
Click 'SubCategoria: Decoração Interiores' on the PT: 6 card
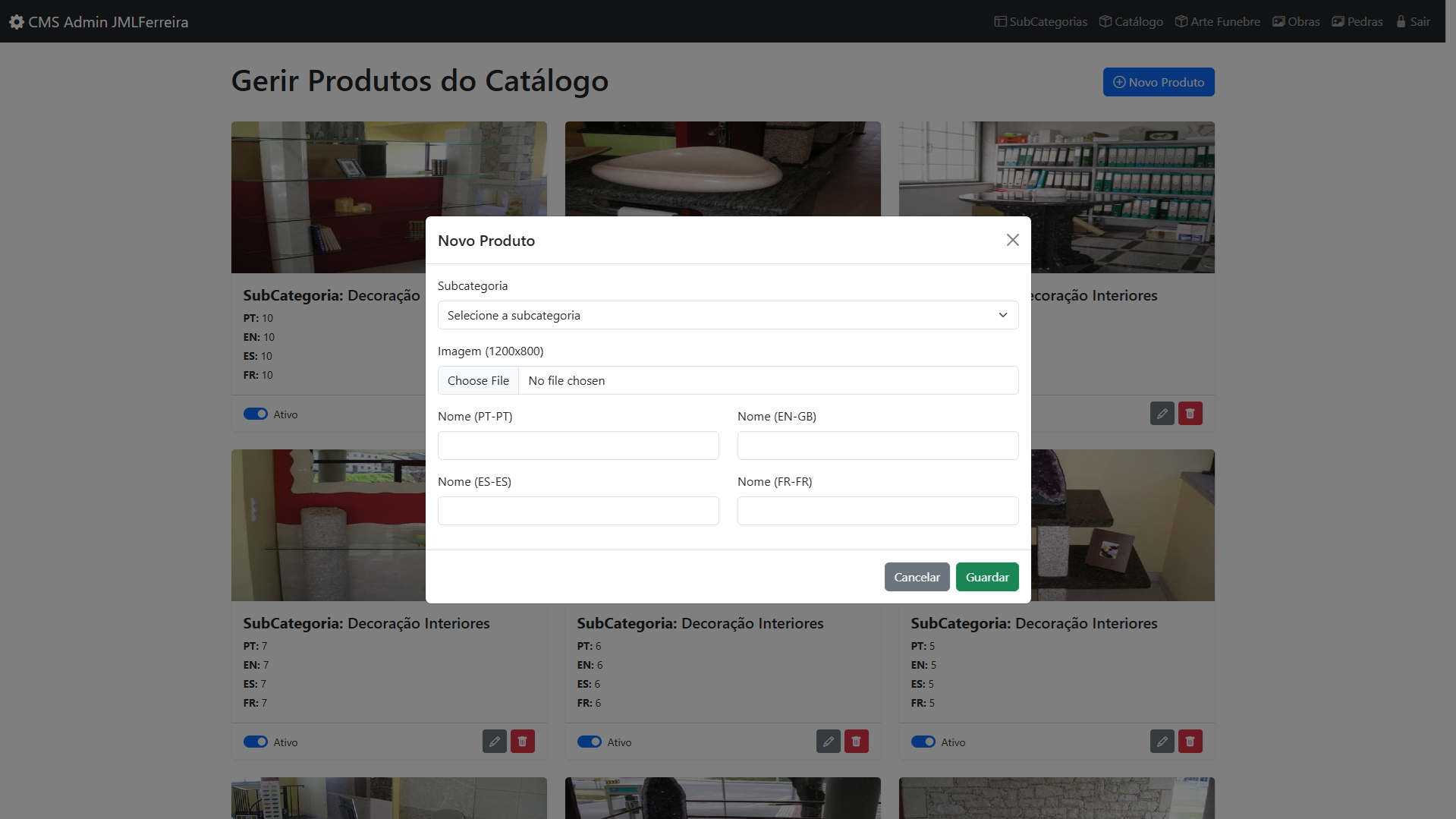coord(700,623)
